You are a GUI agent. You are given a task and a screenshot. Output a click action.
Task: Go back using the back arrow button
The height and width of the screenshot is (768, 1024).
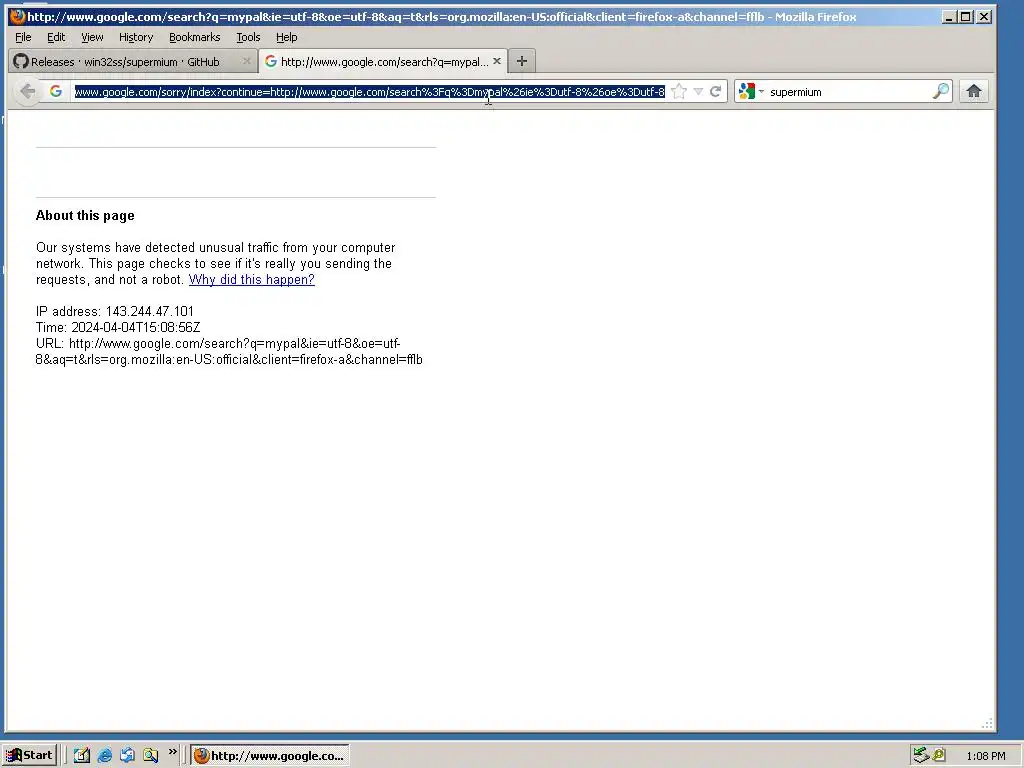click(27, 91)
